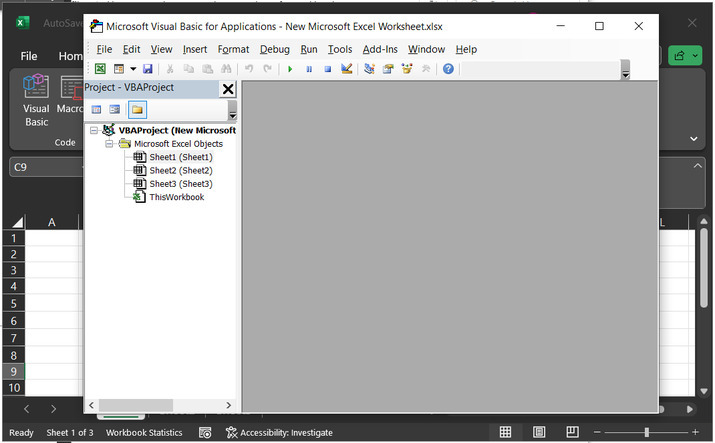Click the Redo arrow icon
This screenshot has height=443, width=715.
[268, 69]
